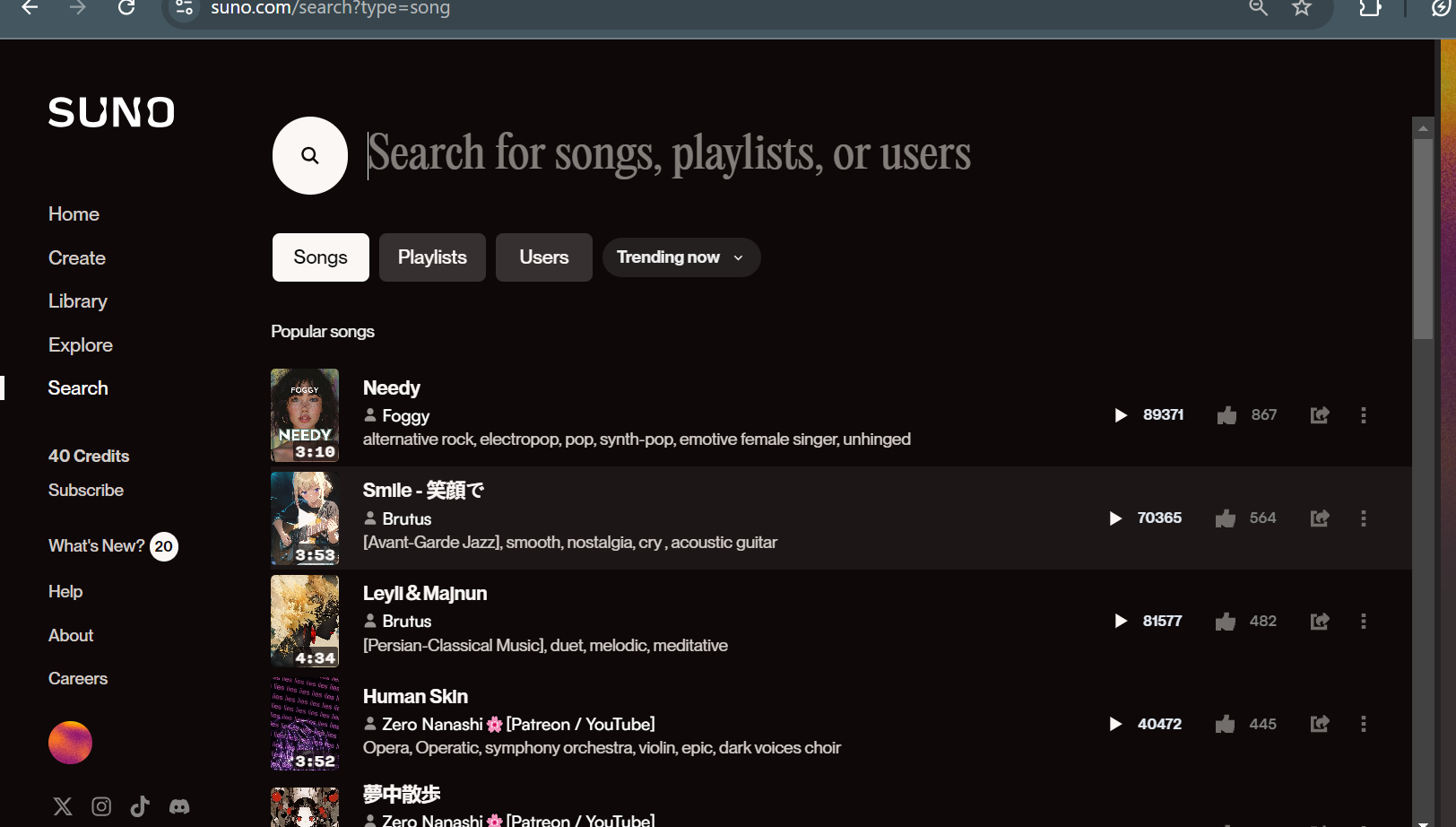Open Suno's Instagram icon
This screenshot has height=827, width=1456.
(x=101, y=806)
